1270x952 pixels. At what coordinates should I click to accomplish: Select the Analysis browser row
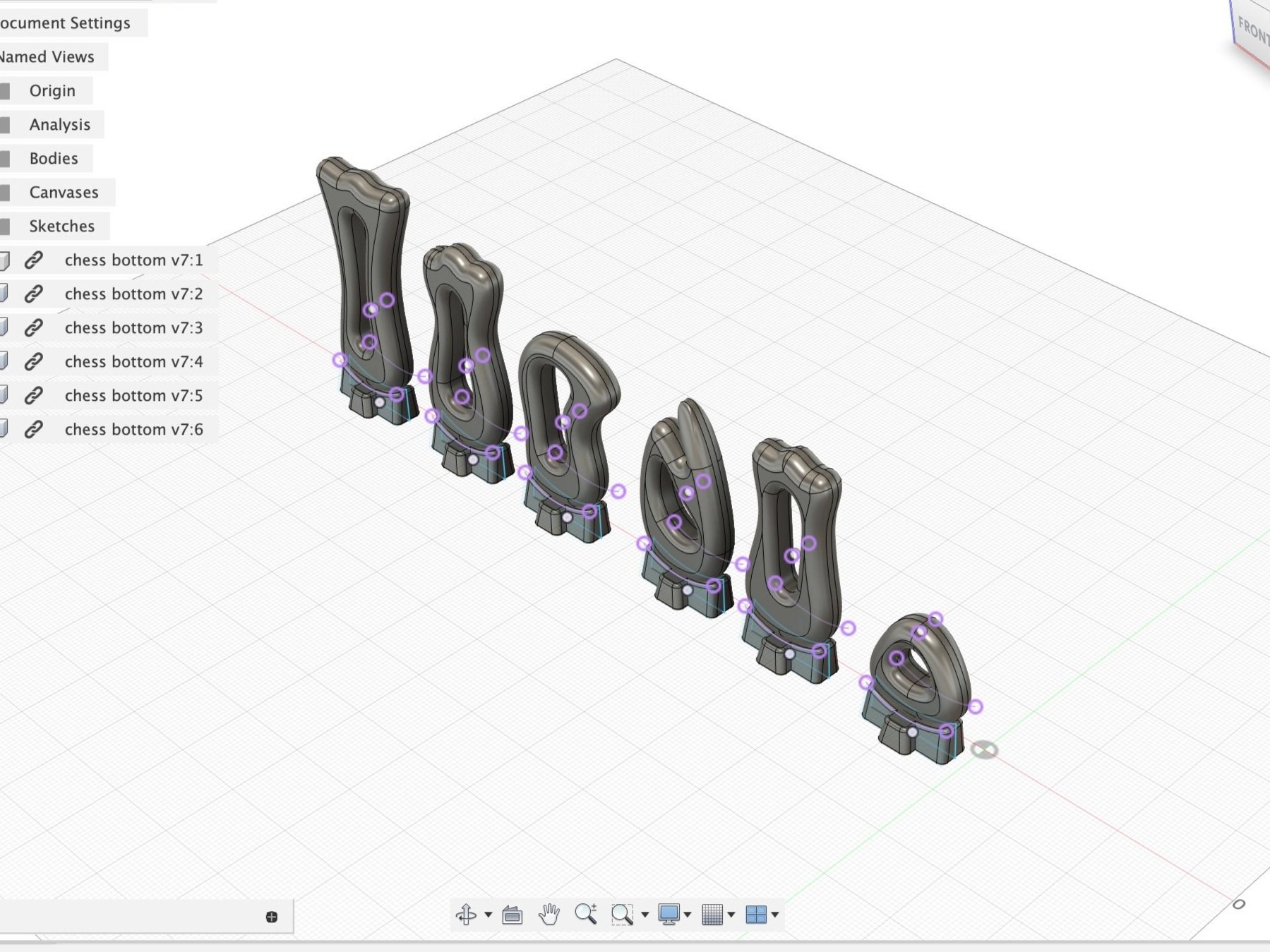(x=52, y=125)
